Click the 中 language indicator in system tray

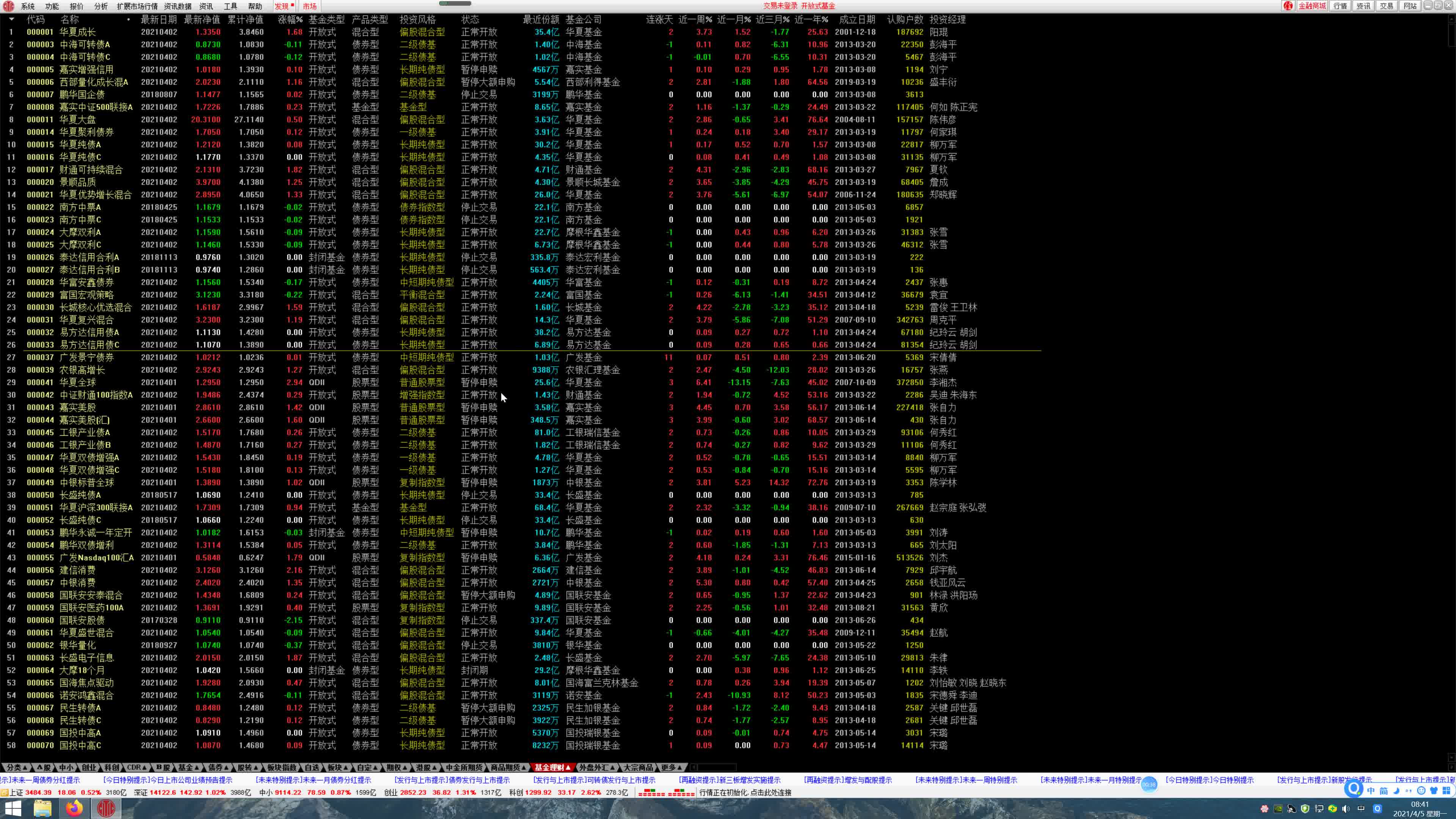(1361, 809)
